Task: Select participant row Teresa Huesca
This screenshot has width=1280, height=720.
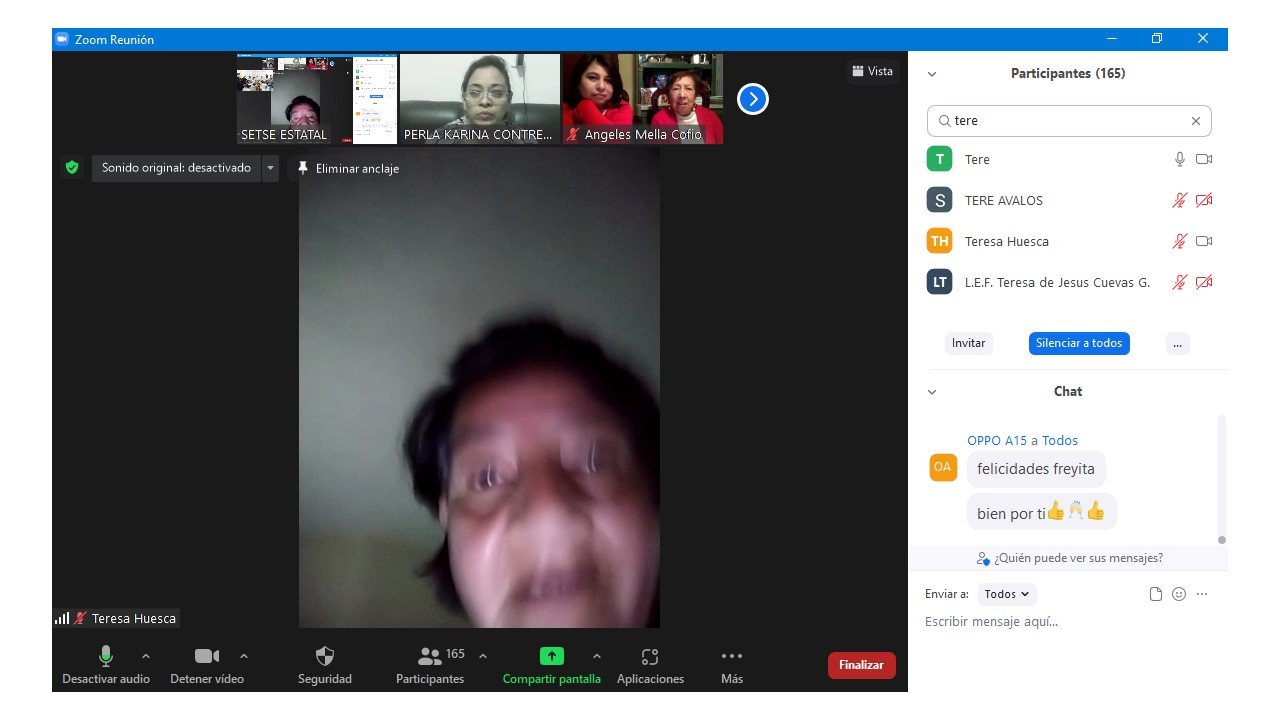Action: [x=1068, y=241]
